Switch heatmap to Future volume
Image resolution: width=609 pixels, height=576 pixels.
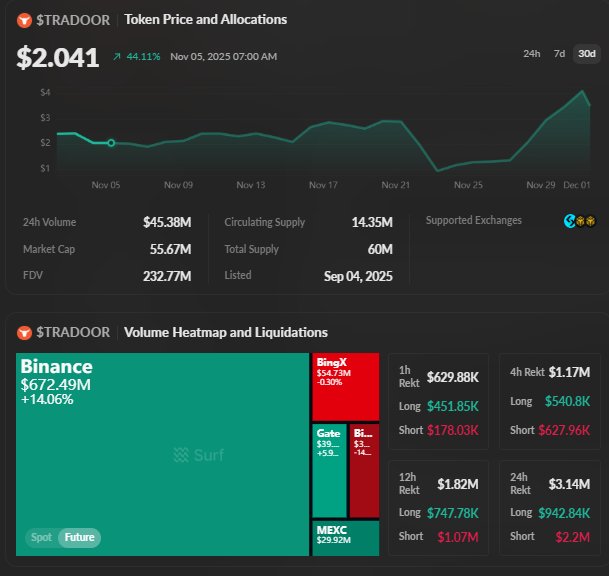coord(79,538)
